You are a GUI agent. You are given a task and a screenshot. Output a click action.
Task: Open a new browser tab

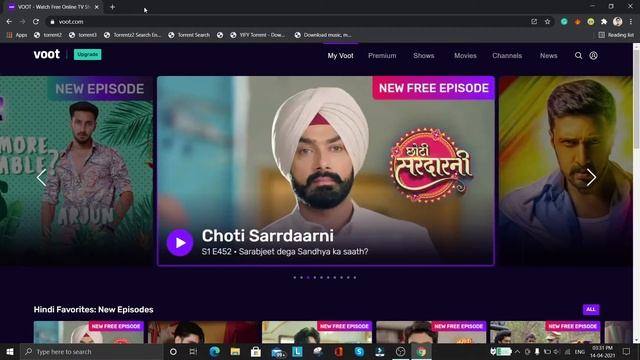pos(112,7)
